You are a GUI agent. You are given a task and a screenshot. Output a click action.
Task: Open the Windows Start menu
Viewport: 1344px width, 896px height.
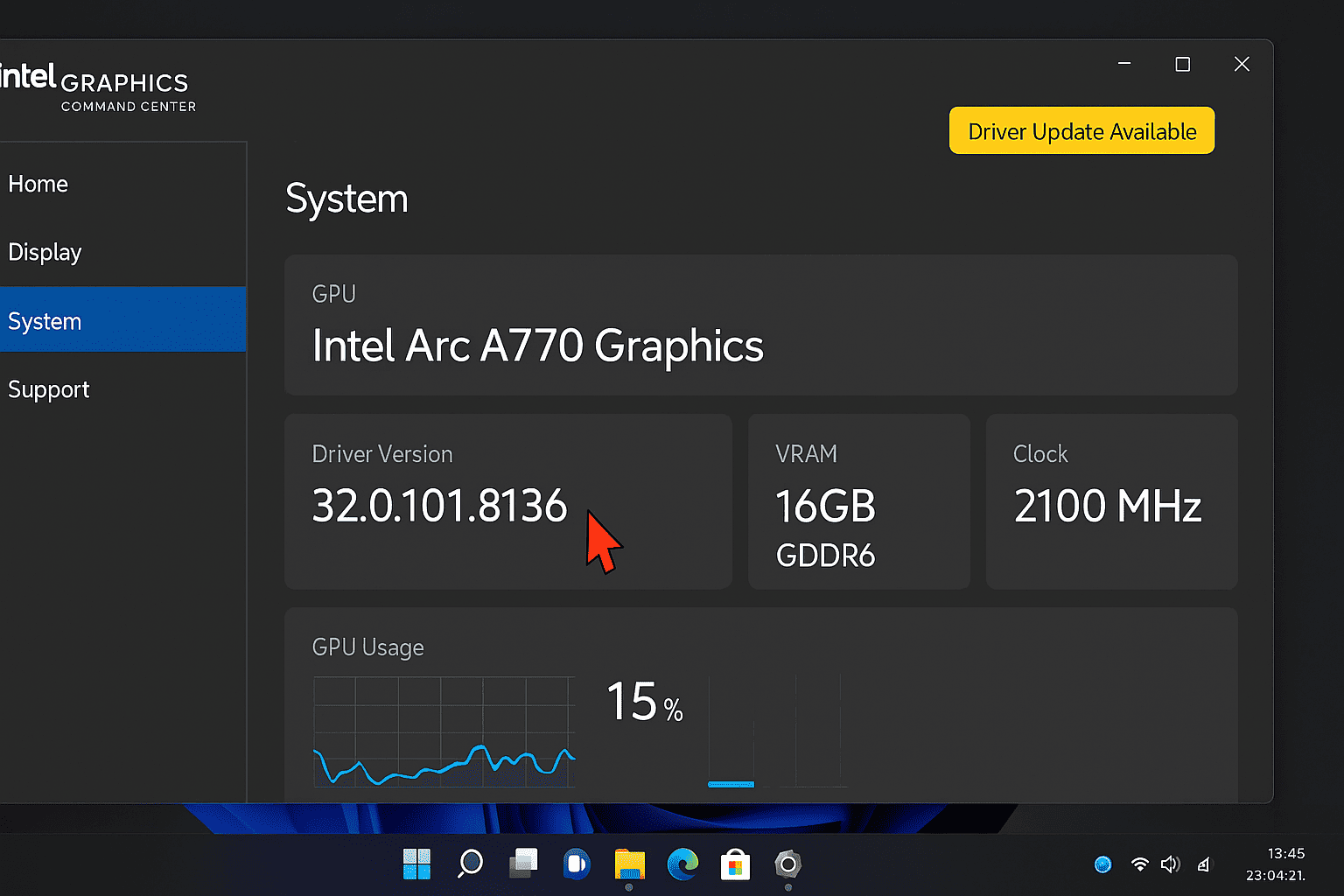416,864
